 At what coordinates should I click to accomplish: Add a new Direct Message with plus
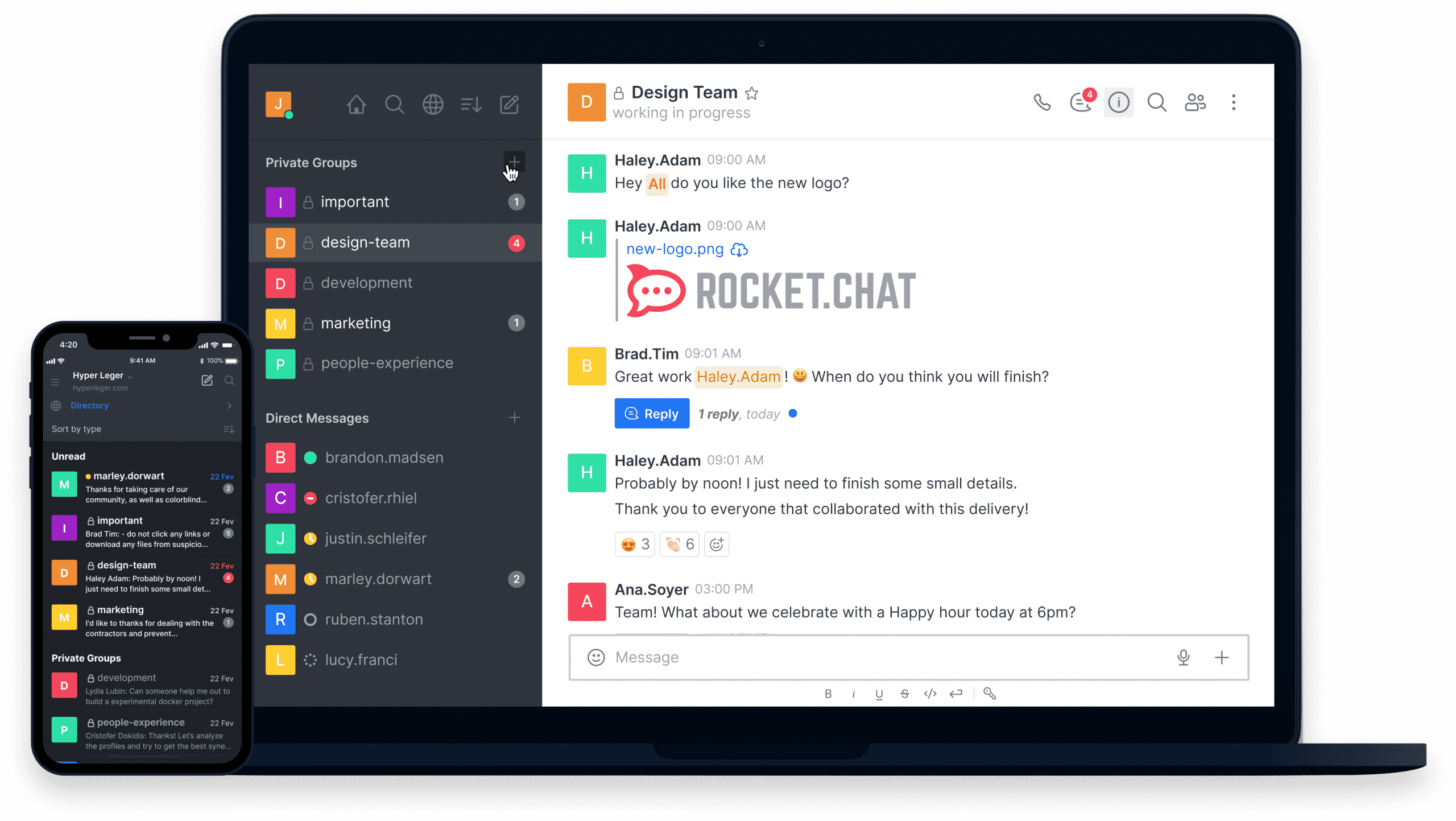click(515, 418)
